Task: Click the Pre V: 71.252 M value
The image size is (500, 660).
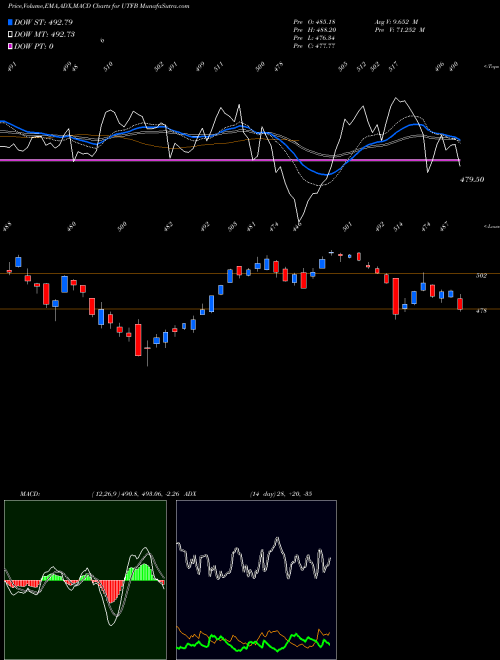Action: (399, 30)
